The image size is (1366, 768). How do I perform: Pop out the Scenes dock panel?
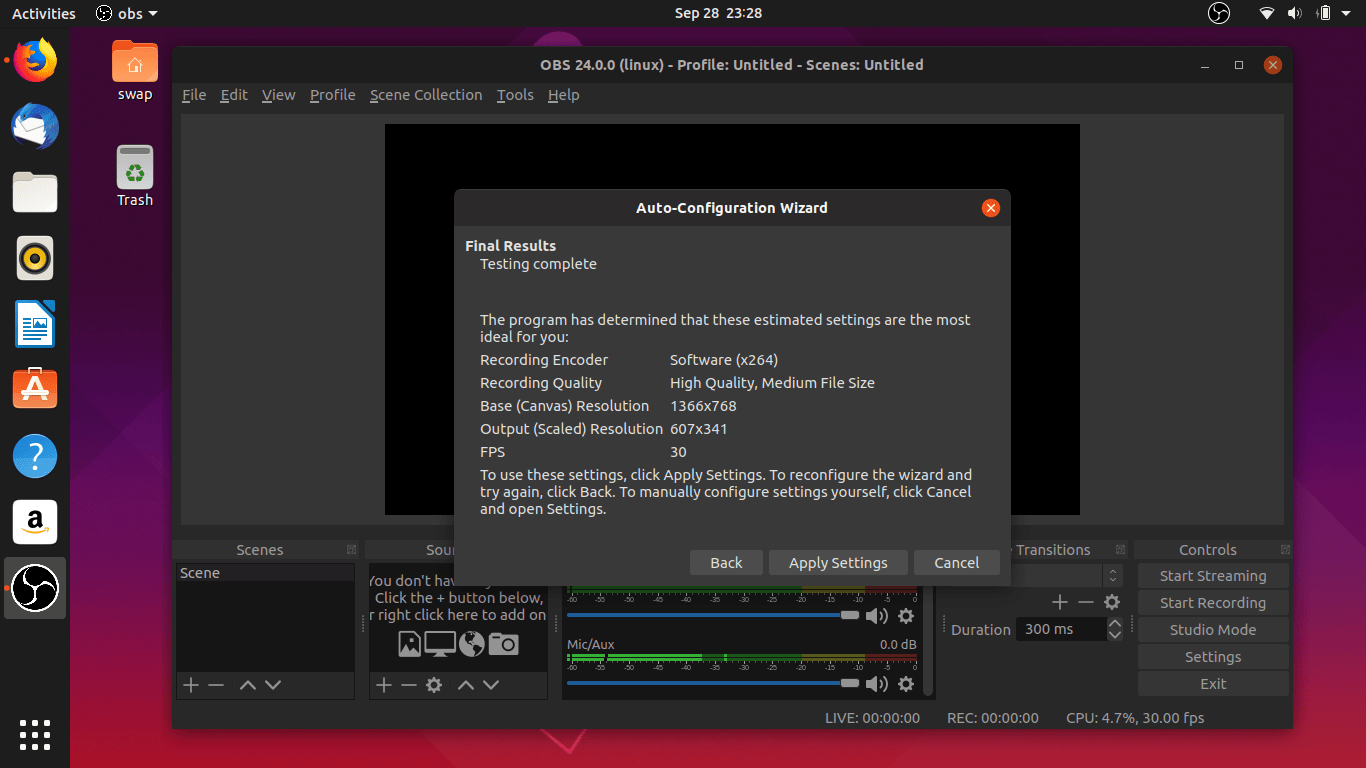[351, 550]
